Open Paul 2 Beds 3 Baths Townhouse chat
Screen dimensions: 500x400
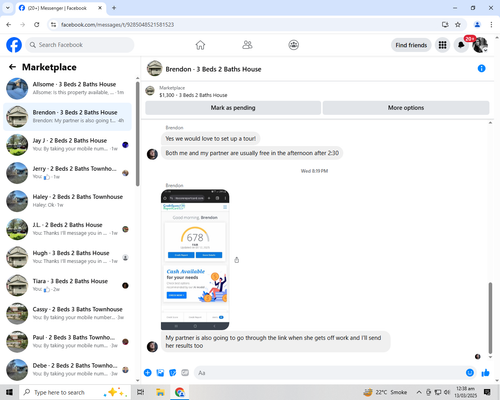point(67,342)
